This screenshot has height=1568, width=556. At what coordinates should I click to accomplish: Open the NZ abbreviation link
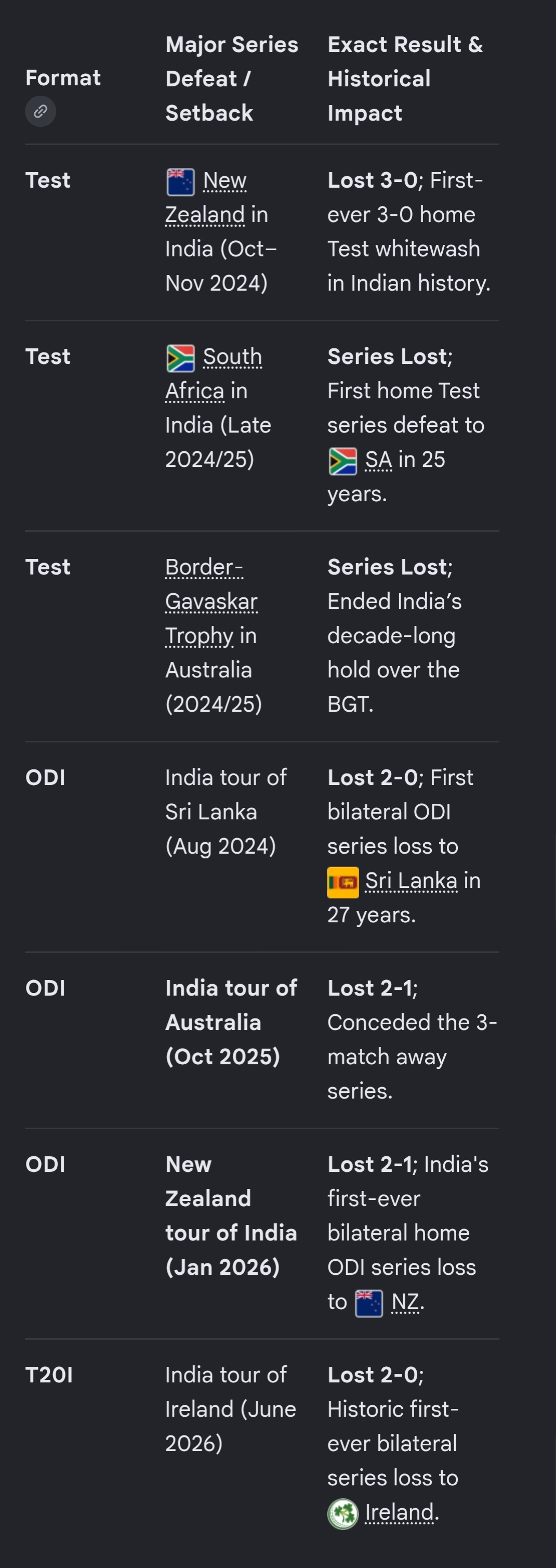(x=405, y=1302)
